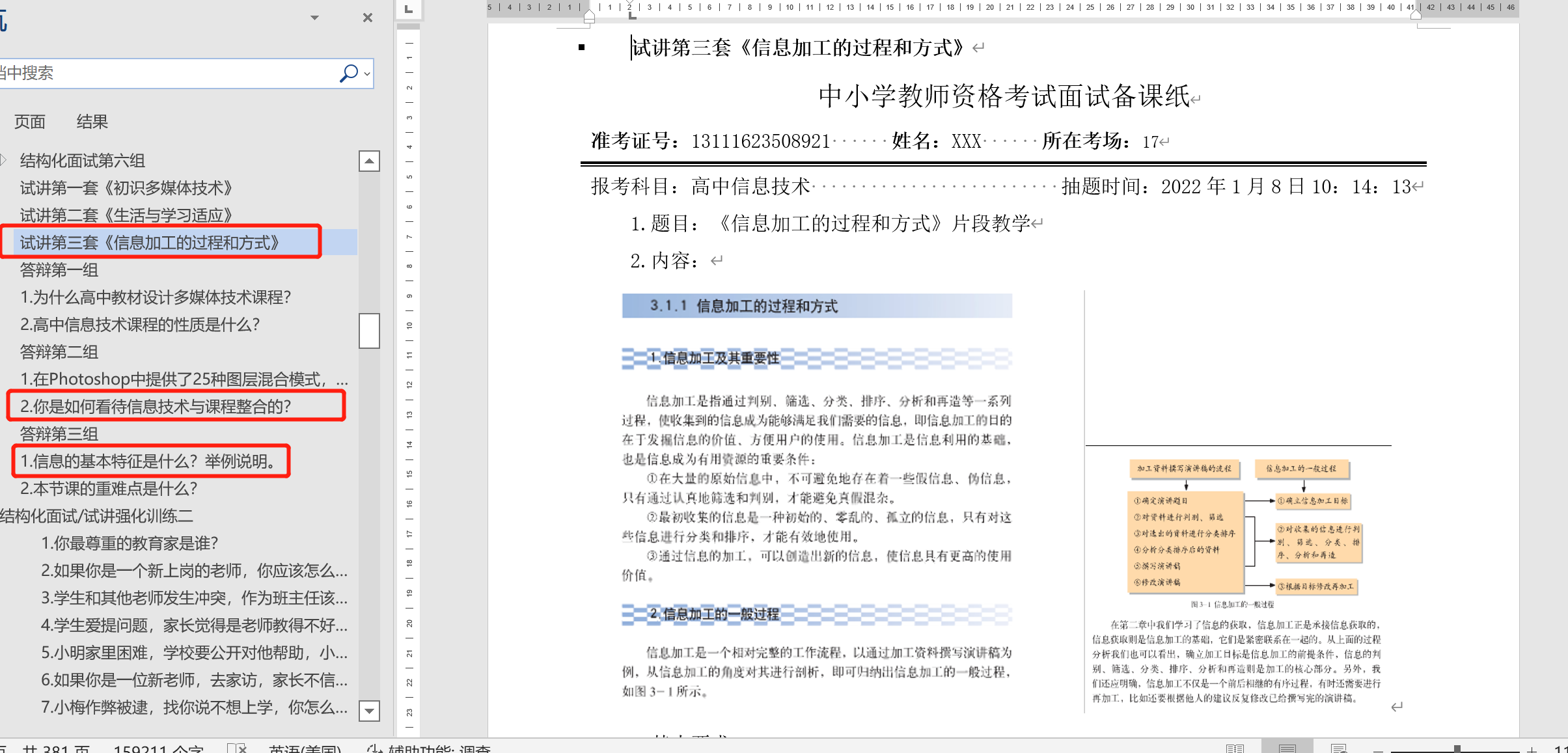
Task: Go to heading 答辩第一组
Action: click(x=59, y=270)
